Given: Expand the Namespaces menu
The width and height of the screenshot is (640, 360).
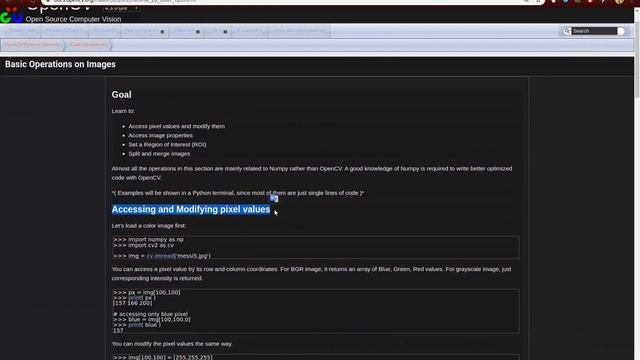Looking at the screenshot, I should [145, 31].
